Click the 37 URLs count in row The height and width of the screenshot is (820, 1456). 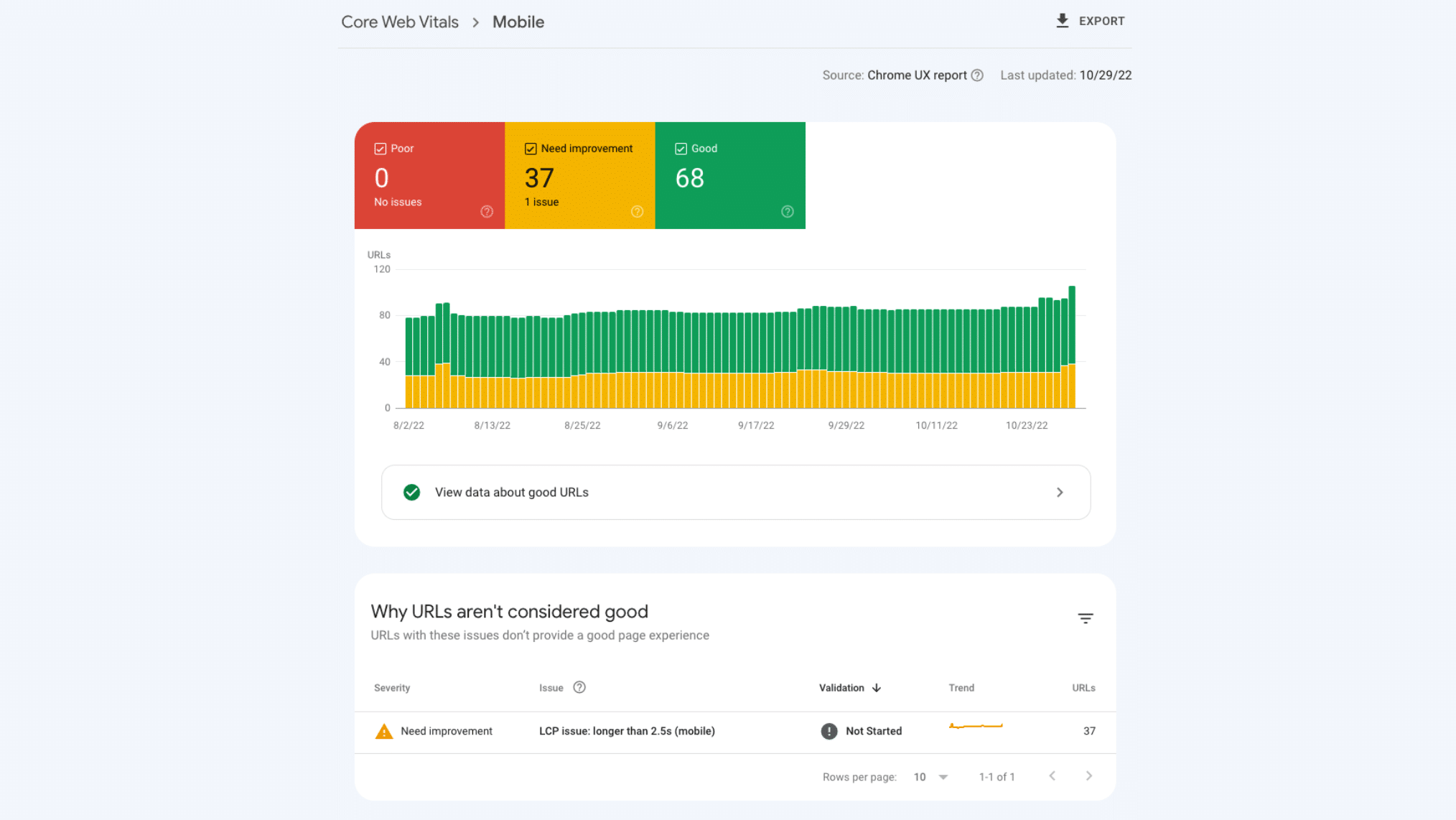1089,731
